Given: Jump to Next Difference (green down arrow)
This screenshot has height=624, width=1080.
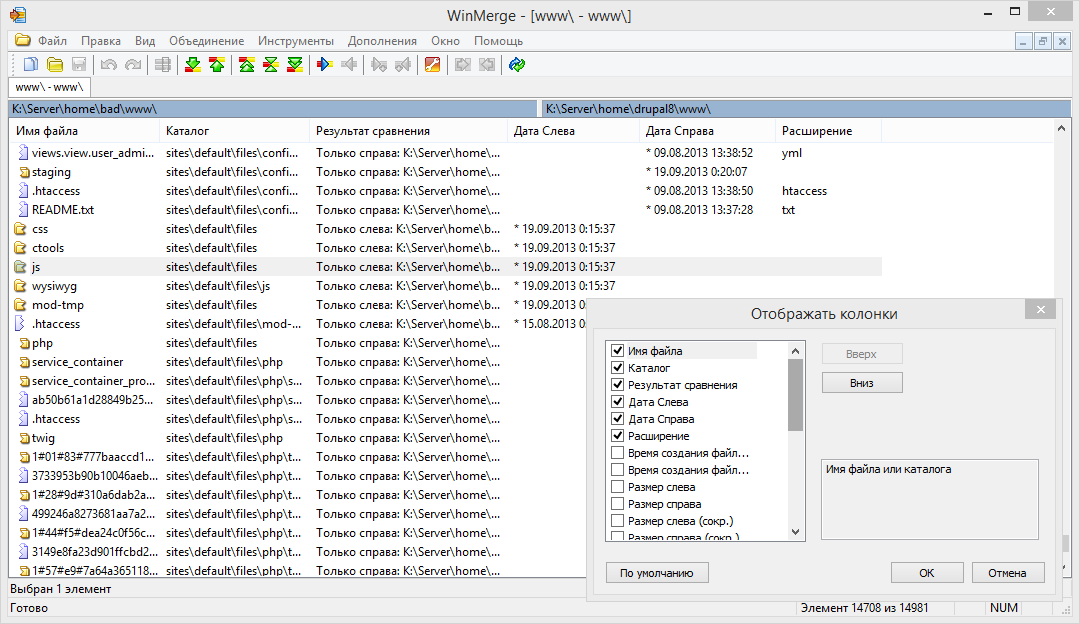Looking at the screenshot, I should (x=193, y=65).
